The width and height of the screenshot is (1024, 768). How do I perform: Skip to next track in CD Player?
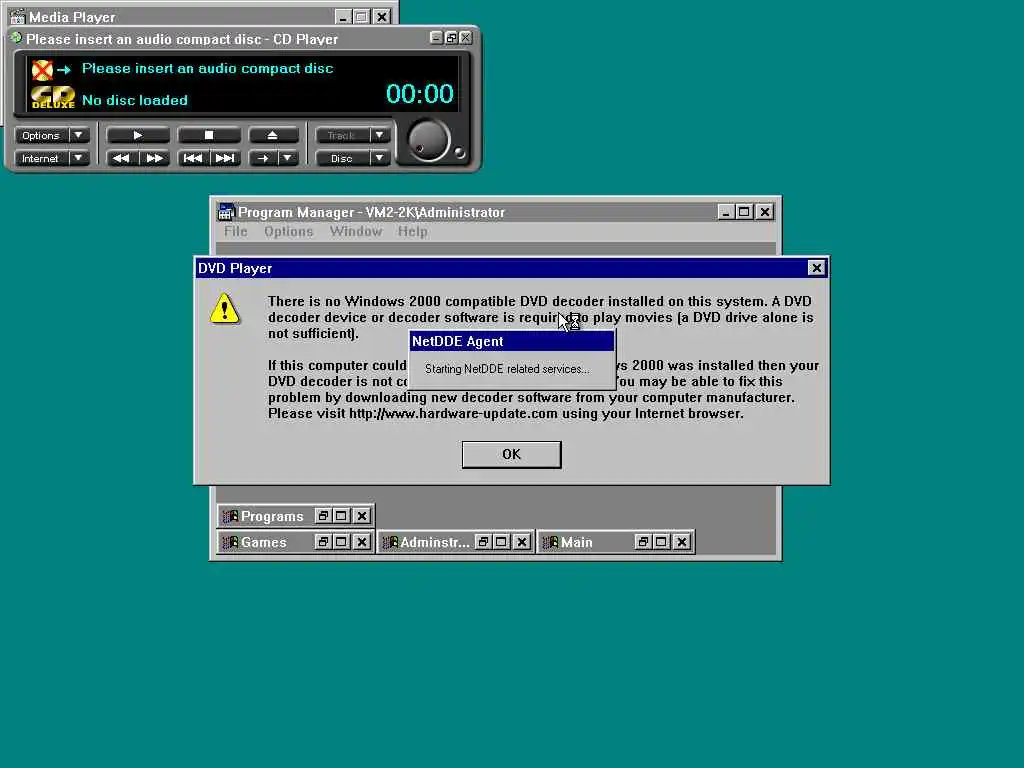click(225, 158)
